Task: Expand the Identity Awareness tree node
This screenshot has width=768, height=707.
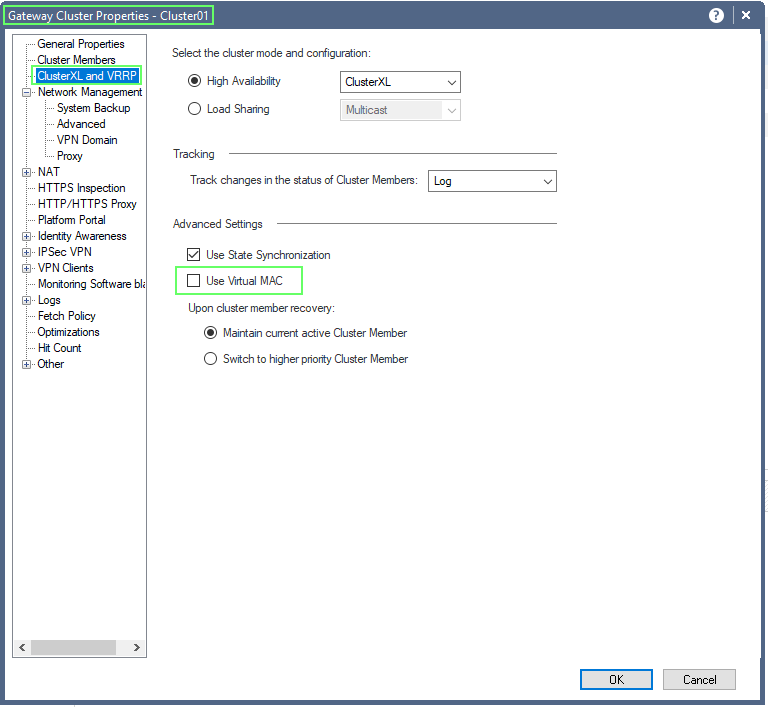Action: click(x=26, y=237)
